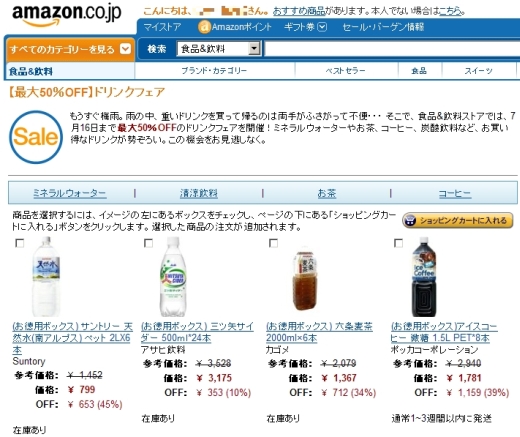The image size is (520, 437).
Task: Open the Ice Coffee bottle image
Action: click(x=424, y=277)
